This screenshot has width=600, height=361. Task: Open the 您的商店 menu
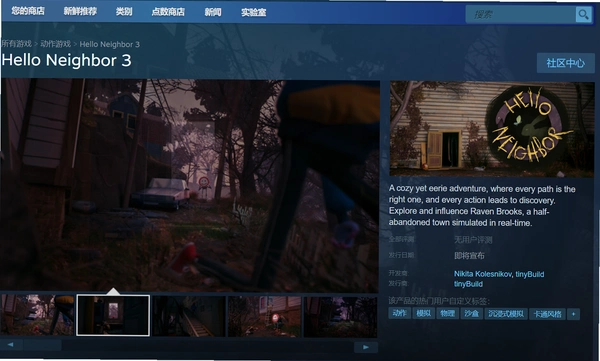coord(28,11)
